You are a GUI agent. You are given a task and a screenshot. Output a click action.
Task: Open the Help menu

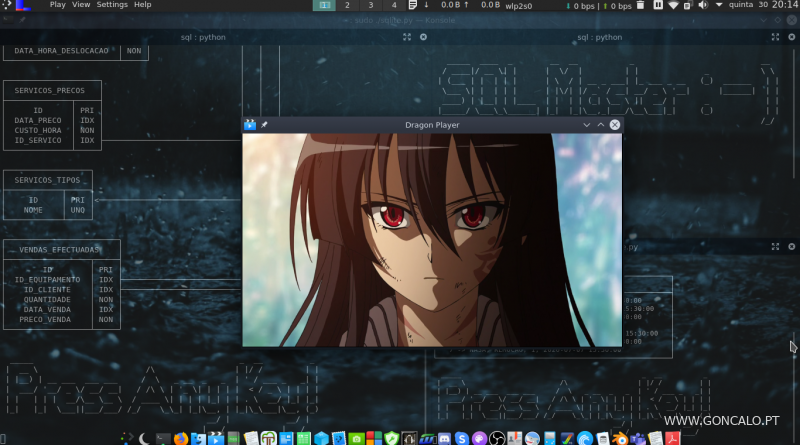[x=143, y=5]
